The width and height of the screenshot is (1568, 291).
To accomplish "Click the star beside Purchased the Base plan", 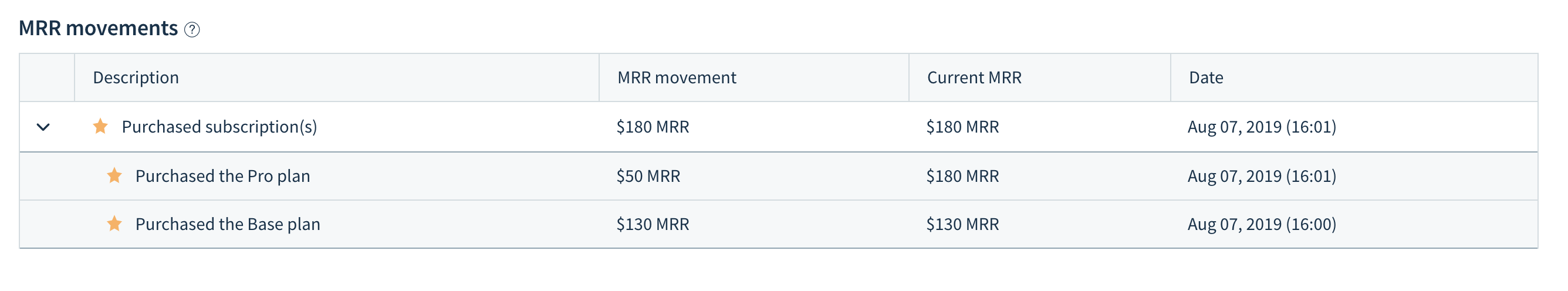I will pos(114,224).
